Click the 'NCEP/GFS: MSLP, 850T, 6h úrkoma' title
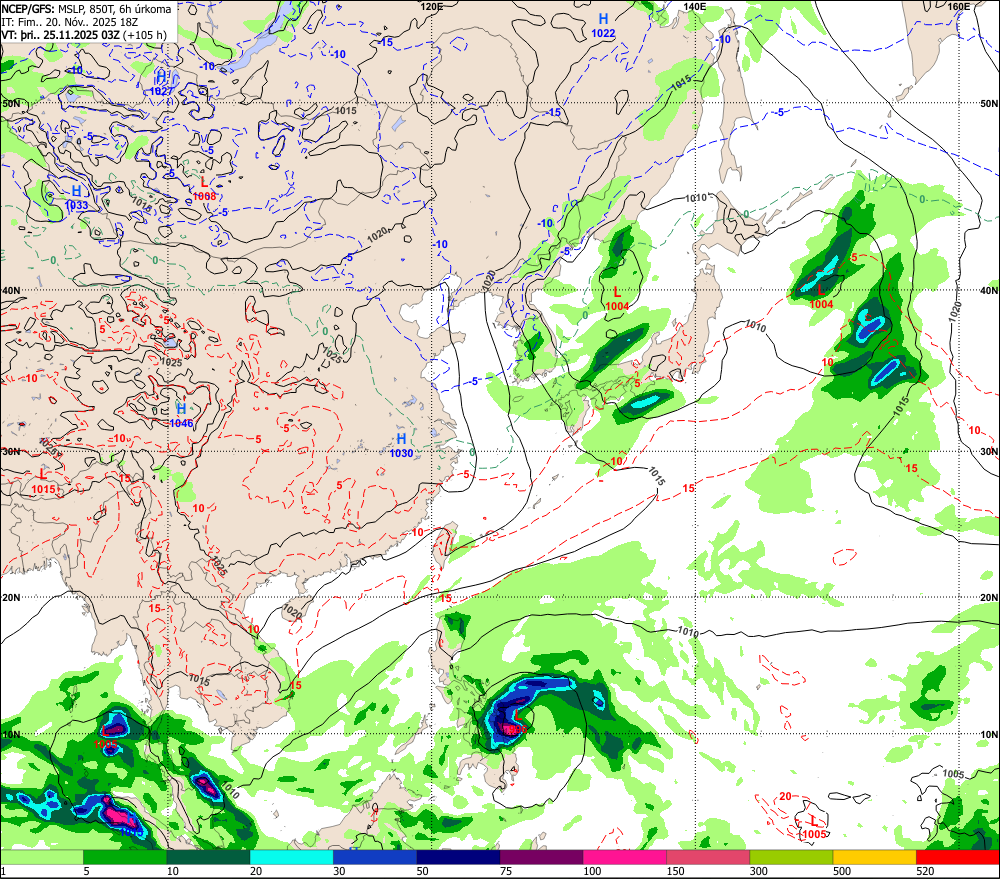Screen dimensions: 1000x879 86,9
